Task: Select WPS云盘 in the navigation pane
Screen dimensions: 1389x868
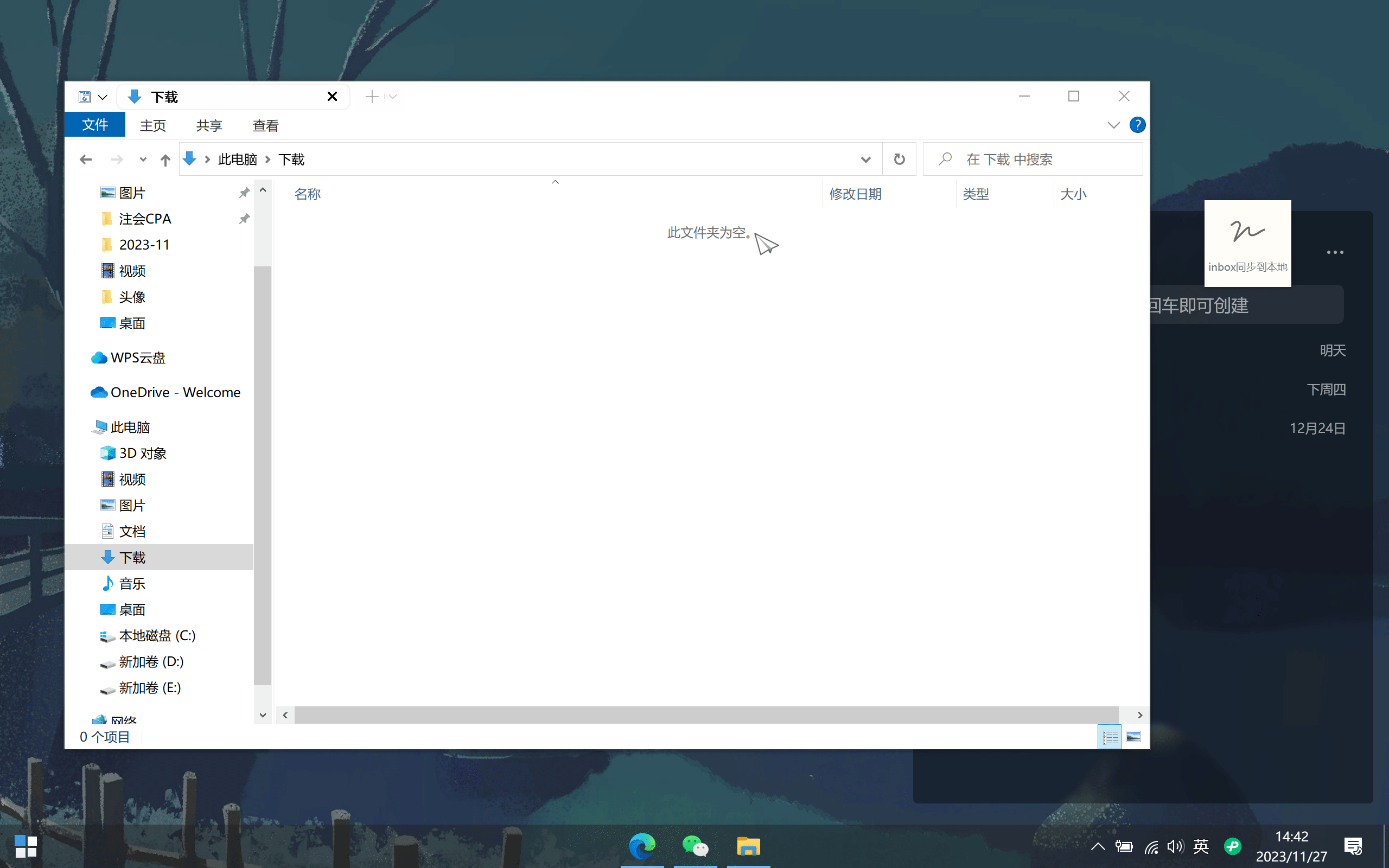Action: click(x=138, y=358)
